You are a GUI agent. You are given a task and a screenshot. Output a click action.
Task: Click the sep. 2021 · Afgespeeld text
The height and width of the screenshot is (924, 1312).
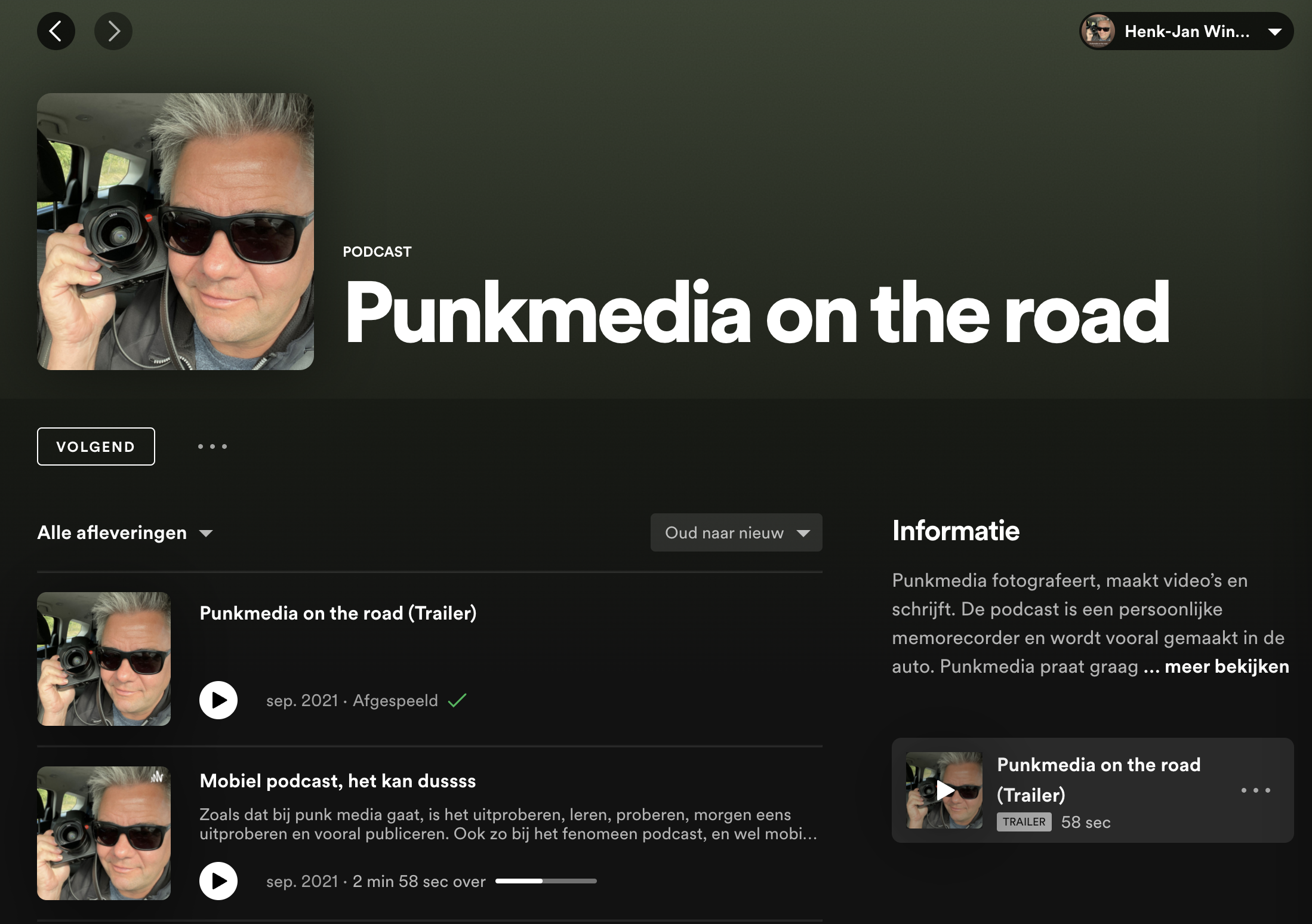tap(352, 700)
